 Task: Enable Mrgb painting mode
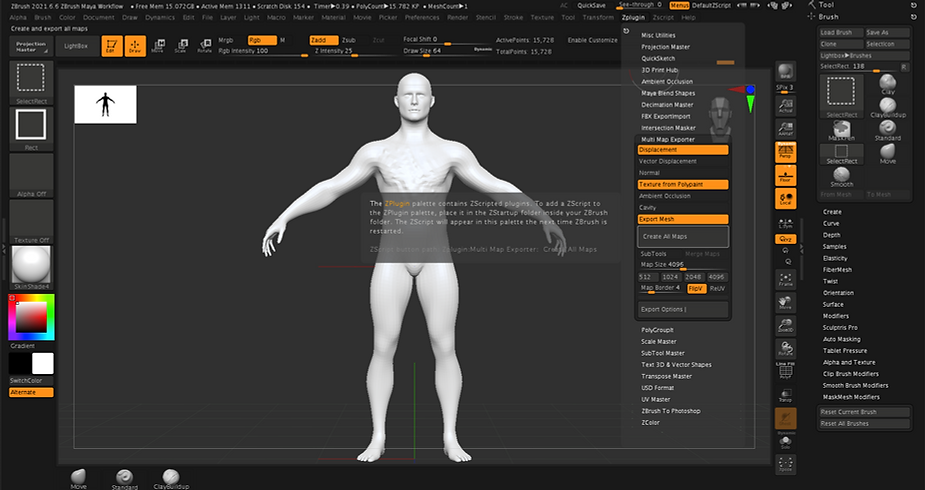click(x=226, y=40)
